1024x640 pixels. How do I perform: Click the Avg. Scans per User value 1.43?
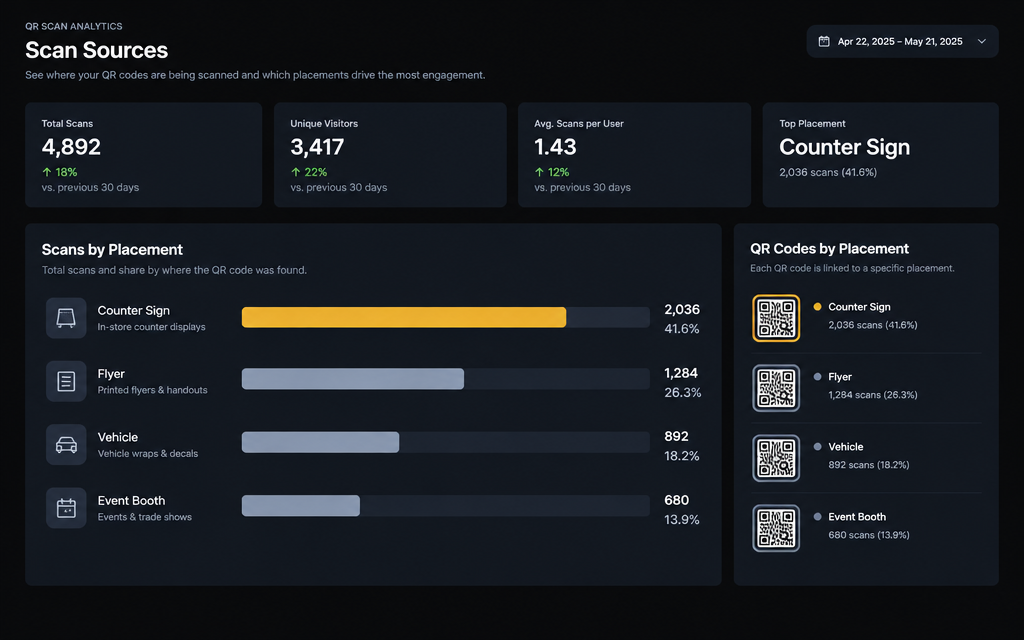(555, 147)
